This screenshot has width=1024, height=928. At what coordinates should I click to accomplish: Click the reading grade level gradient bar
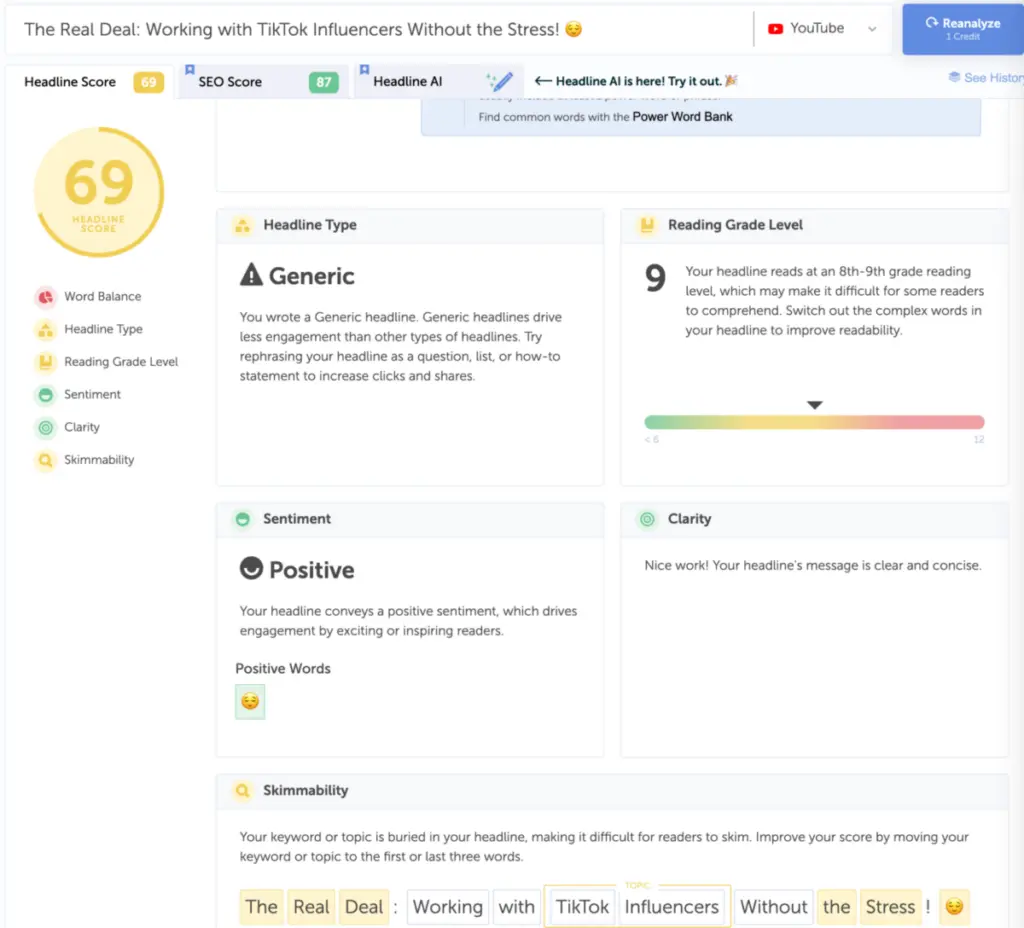coord(814,422)
